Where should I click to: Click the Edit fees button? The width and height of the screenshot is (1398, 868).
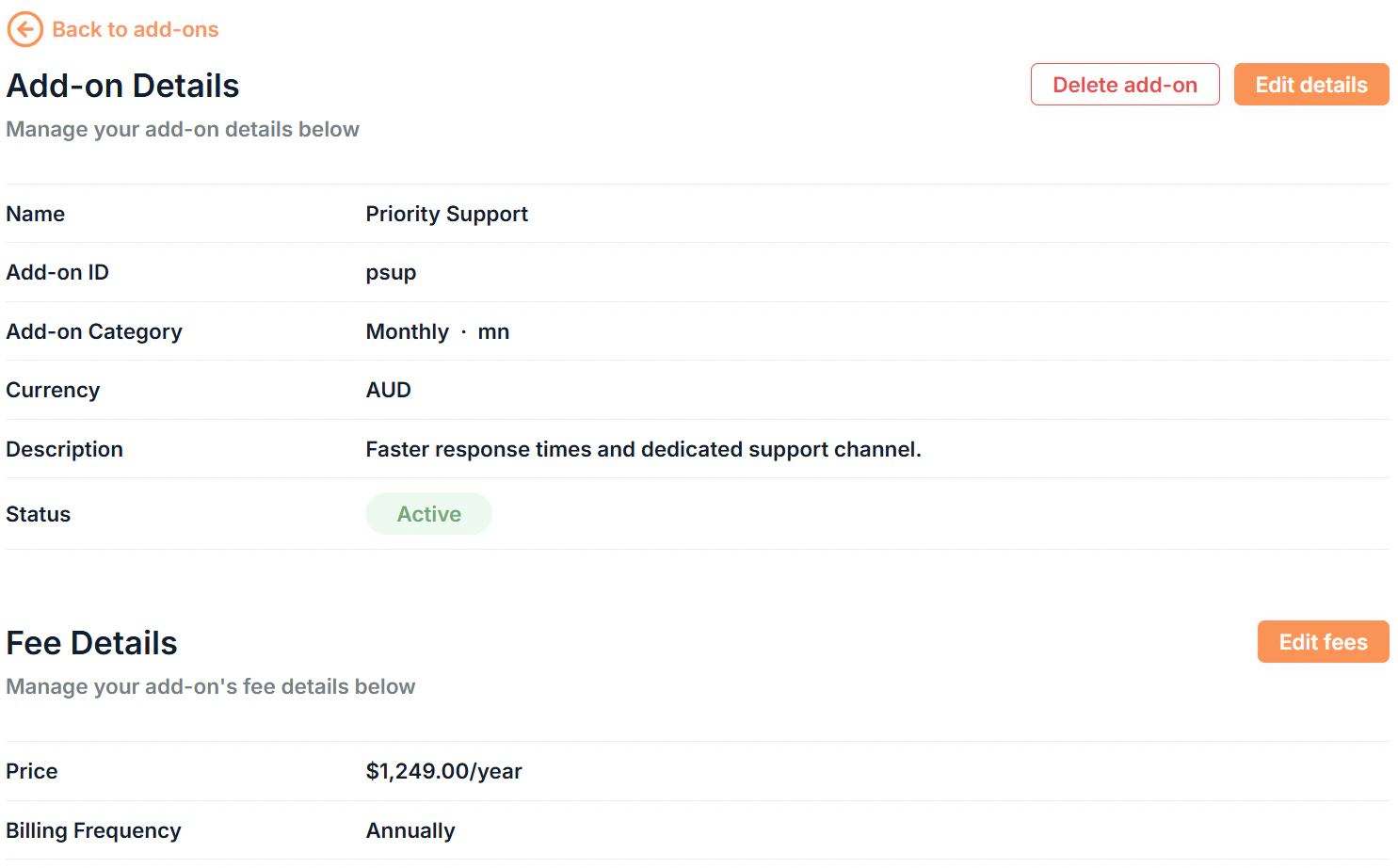pyautogui.click(x=1323, y=641)
